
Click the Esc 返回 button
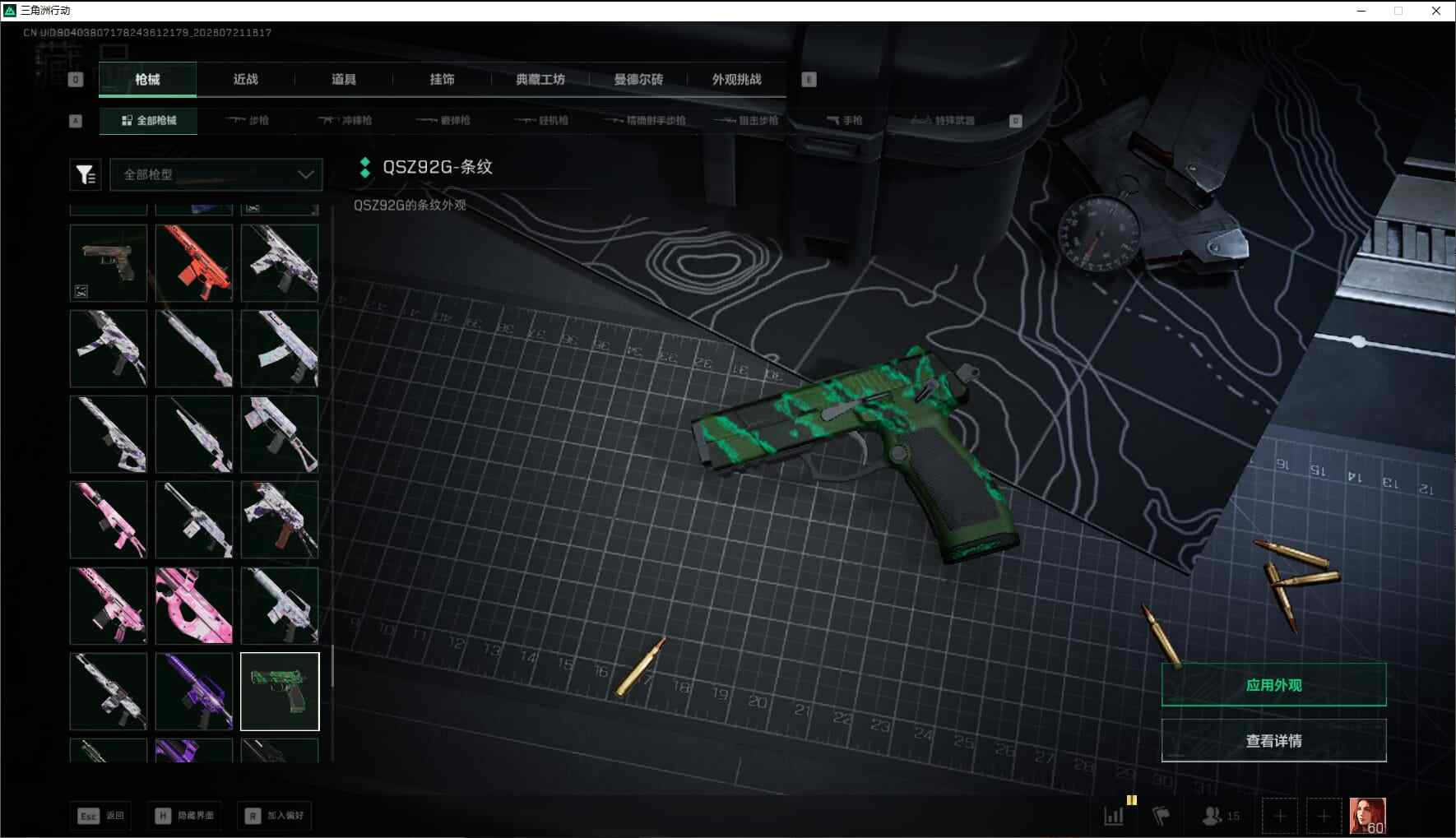(100, 816)
